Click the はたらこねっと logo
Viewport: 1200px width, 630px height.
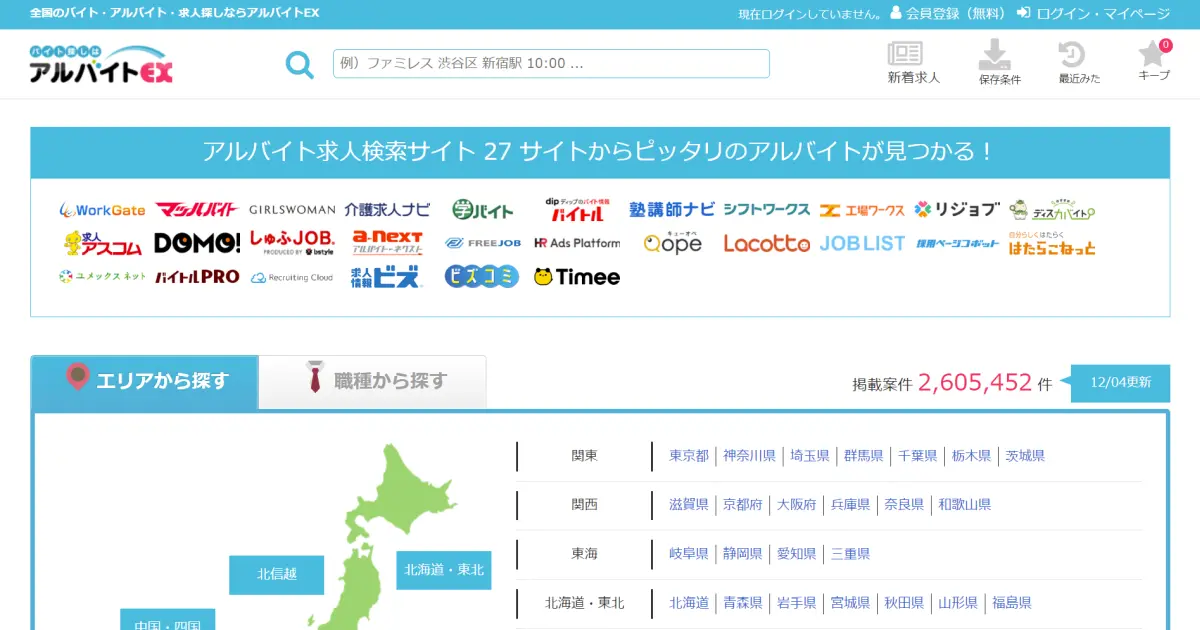click(x=1052, y=243)
